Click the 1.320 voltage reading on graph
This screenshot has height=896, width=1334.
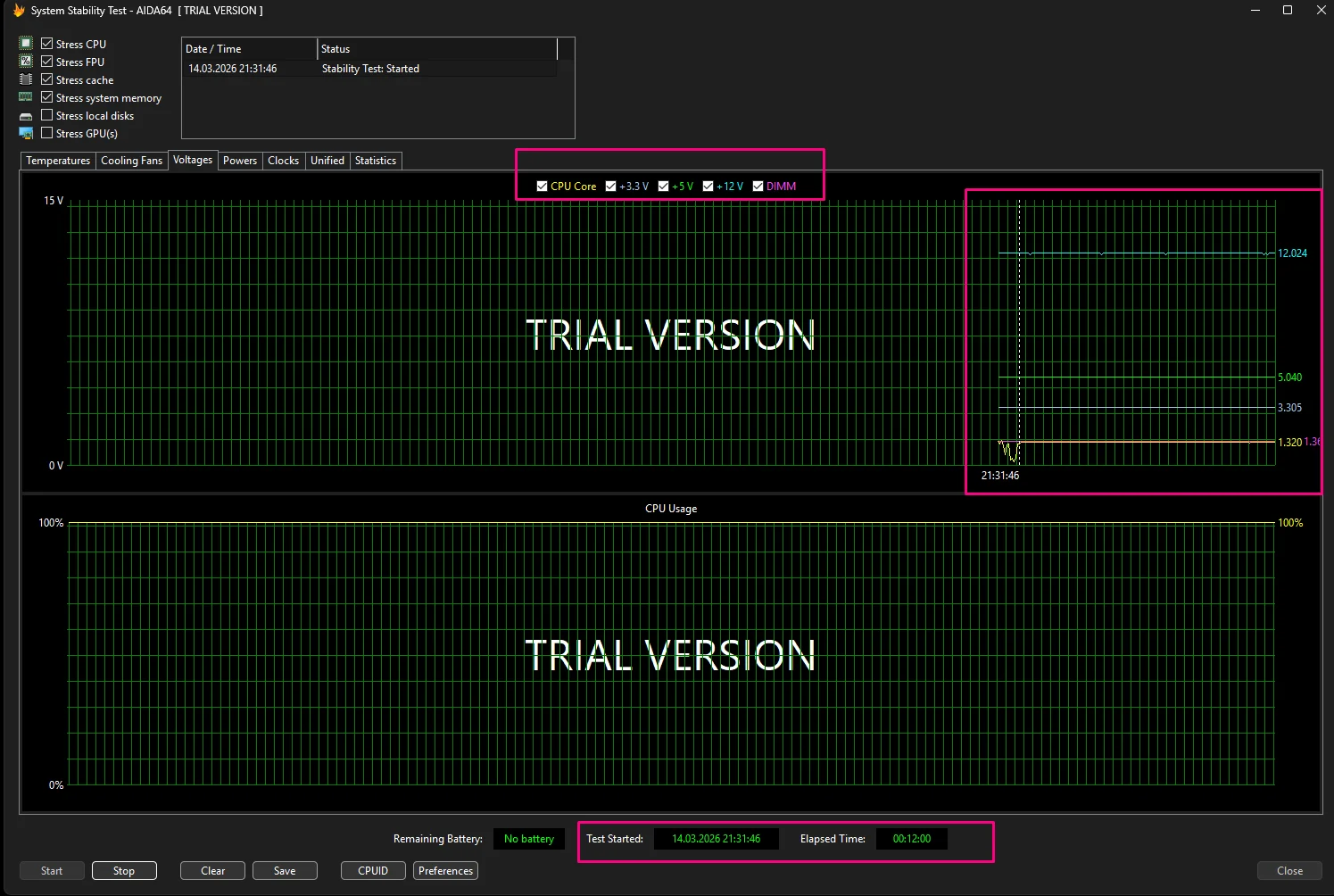(x=1289, y=443)
